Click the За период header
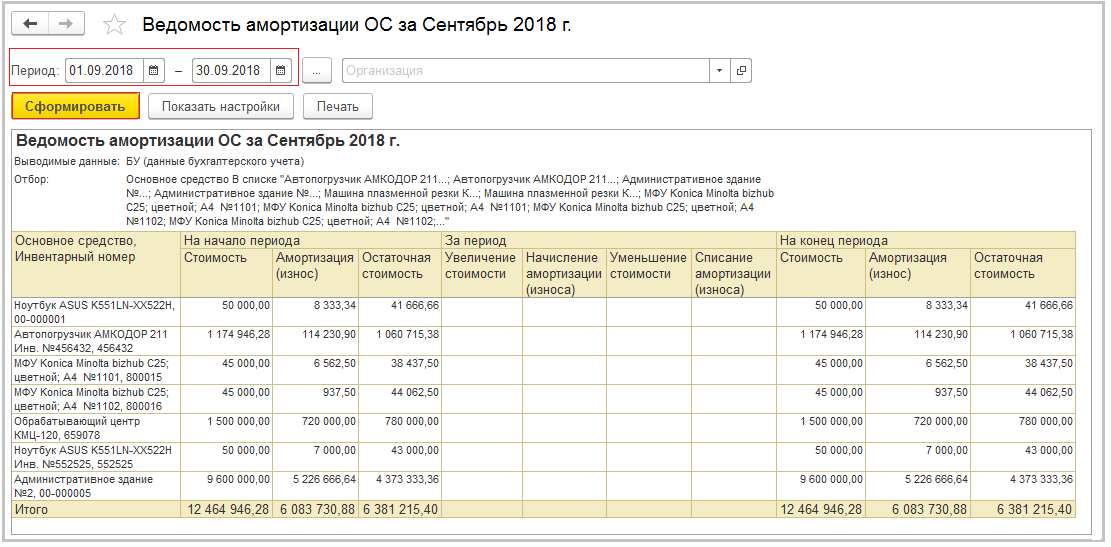The height and width of the screenshot is (547, 1111). (x=609, y=240)
